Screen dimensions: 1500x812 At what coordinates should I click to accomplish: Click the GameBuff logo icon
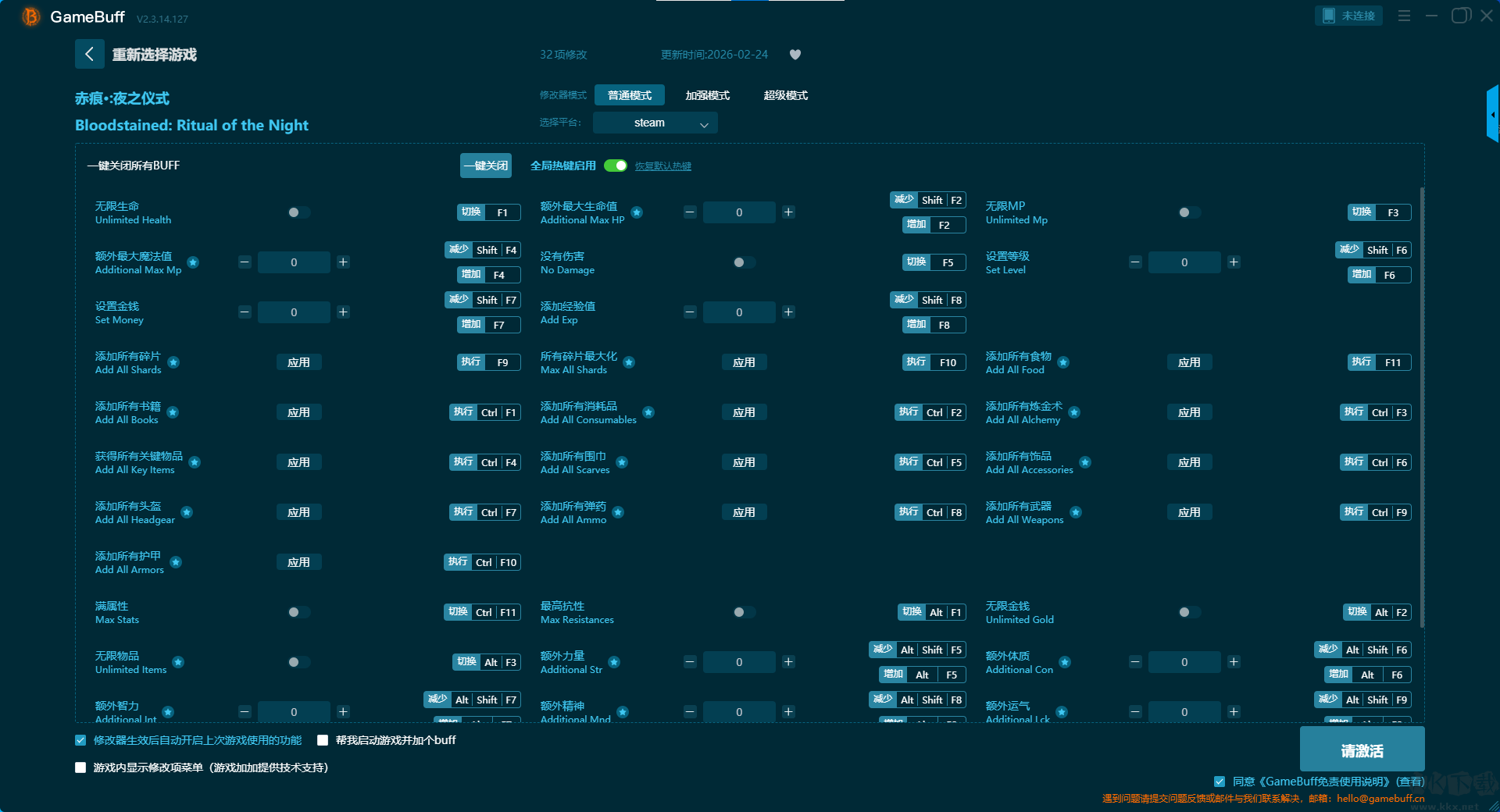(x=30, y=16)
